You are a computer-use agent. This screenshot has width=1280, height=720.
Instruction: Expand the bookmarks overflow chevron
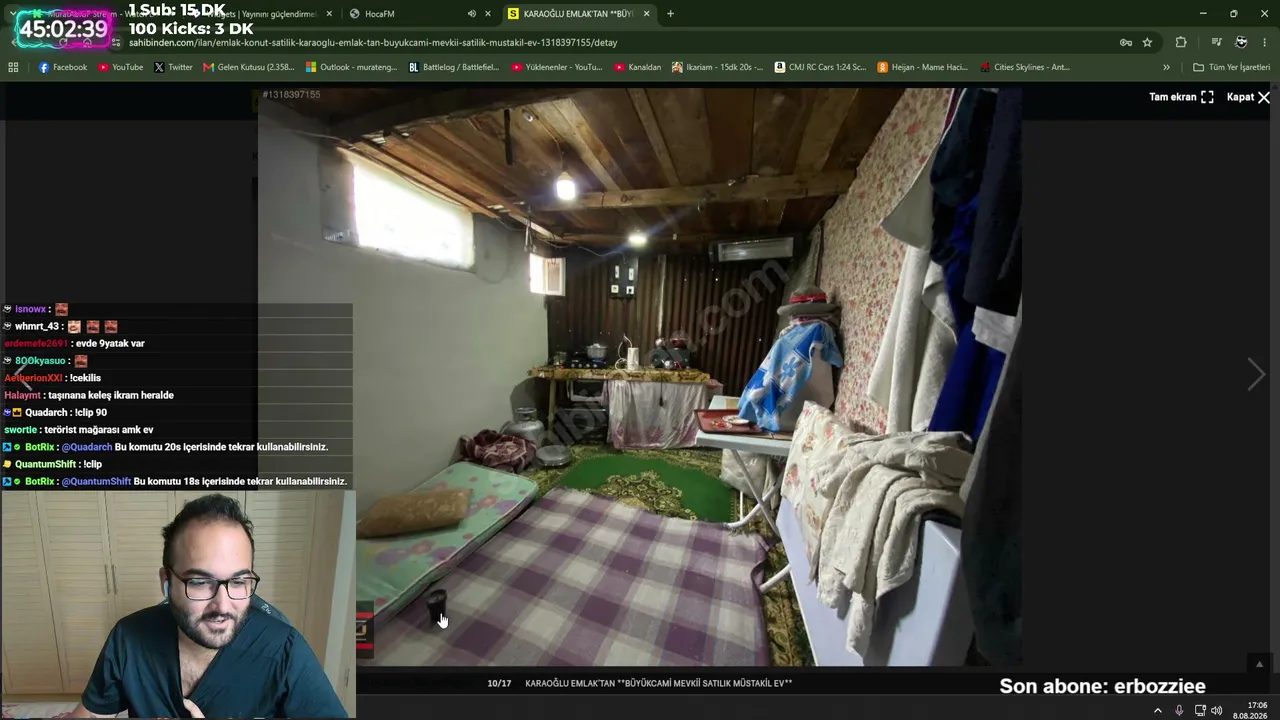tap(1166, 68)
